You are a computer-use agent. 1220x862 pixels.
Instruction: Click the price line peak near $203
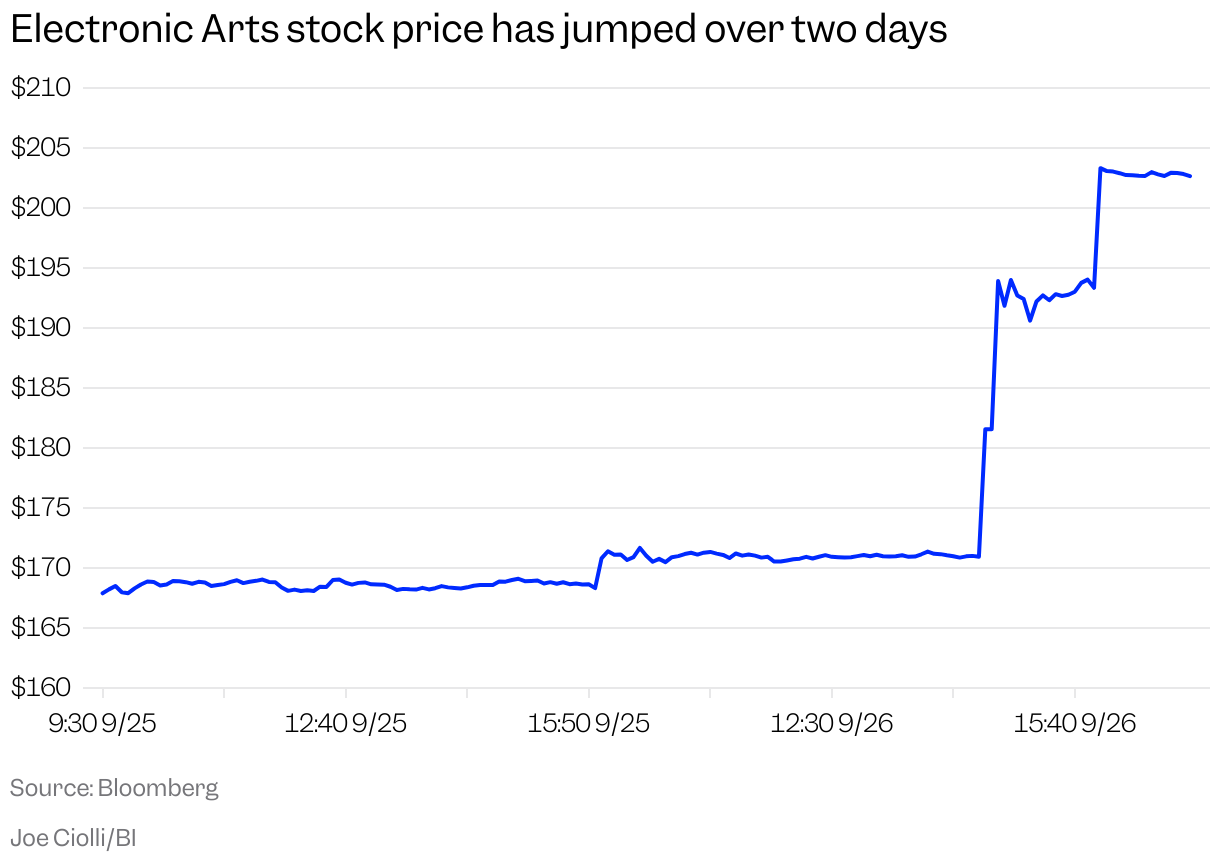tap(1100, 169)
